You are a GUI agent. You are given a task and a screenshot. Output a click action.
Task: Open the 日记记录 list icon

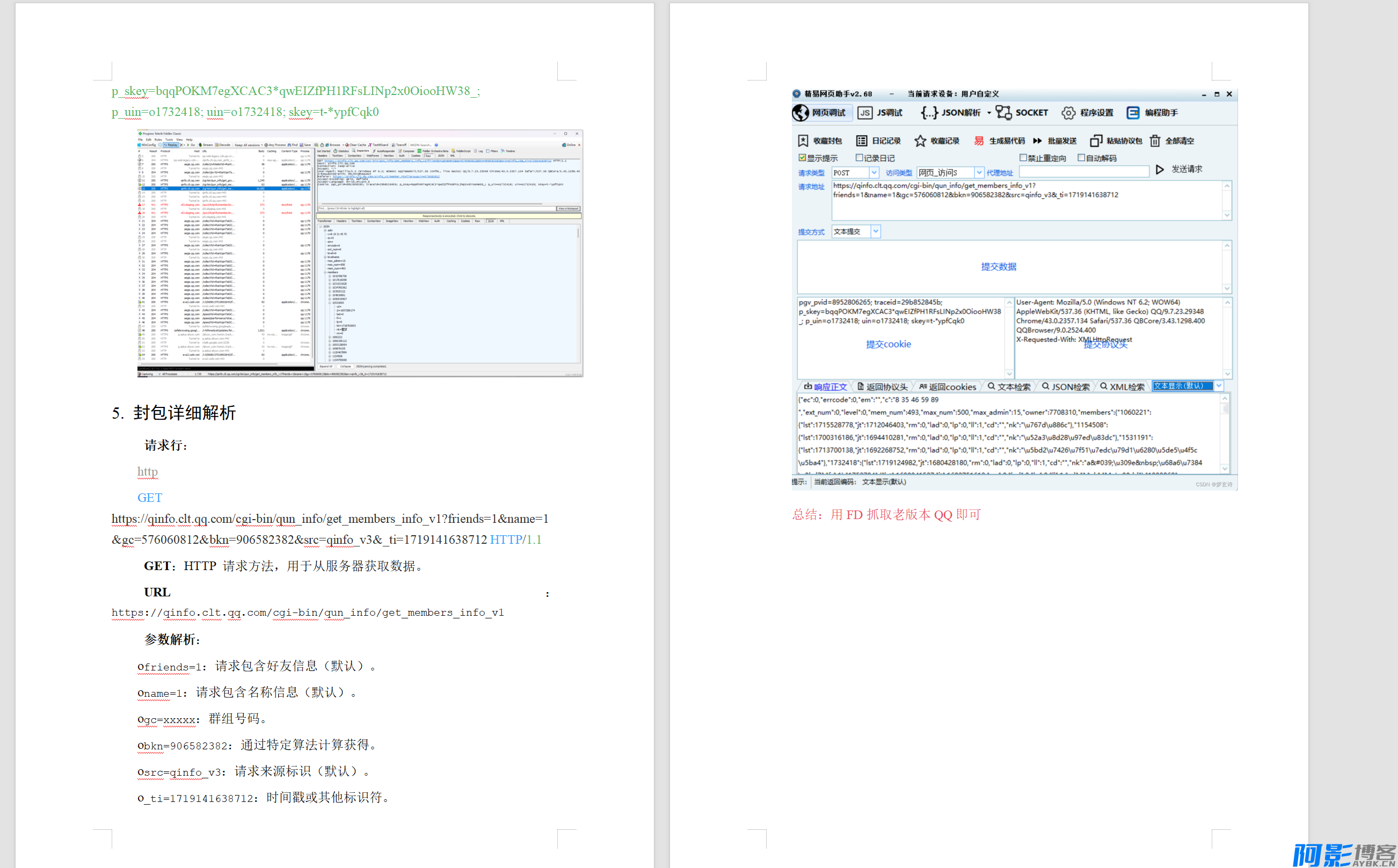861,141
